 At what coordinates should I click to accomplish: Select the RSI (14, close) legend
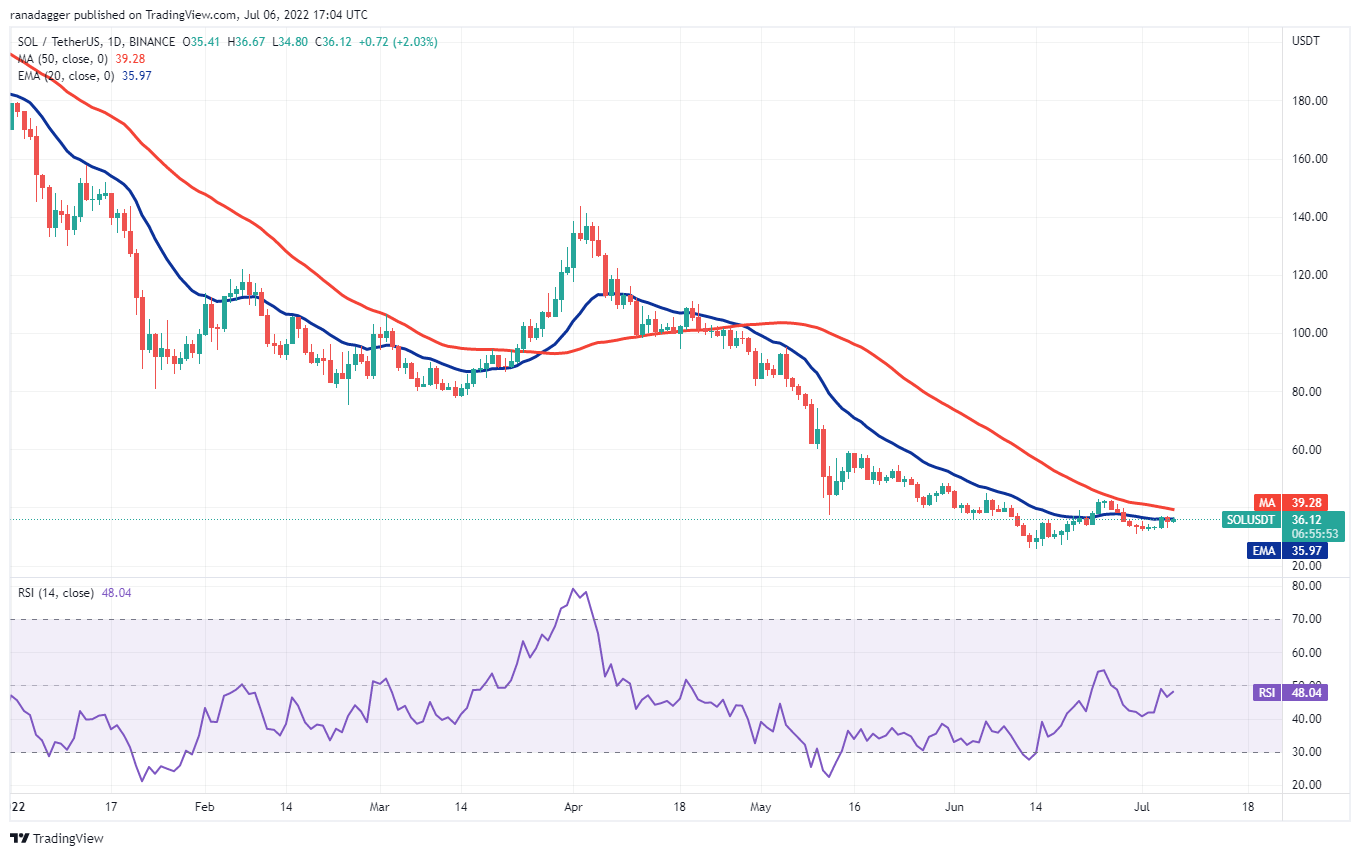(56, 593)
